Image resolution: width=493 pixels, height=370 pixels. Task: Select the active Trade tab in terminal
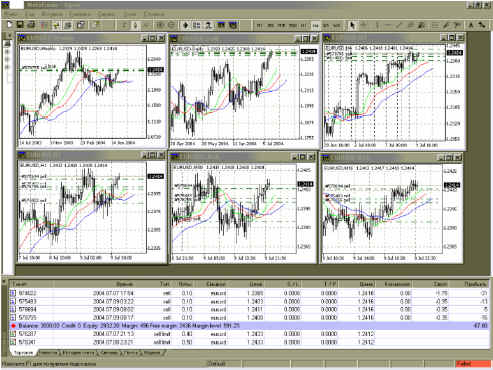tap(23, 352)
